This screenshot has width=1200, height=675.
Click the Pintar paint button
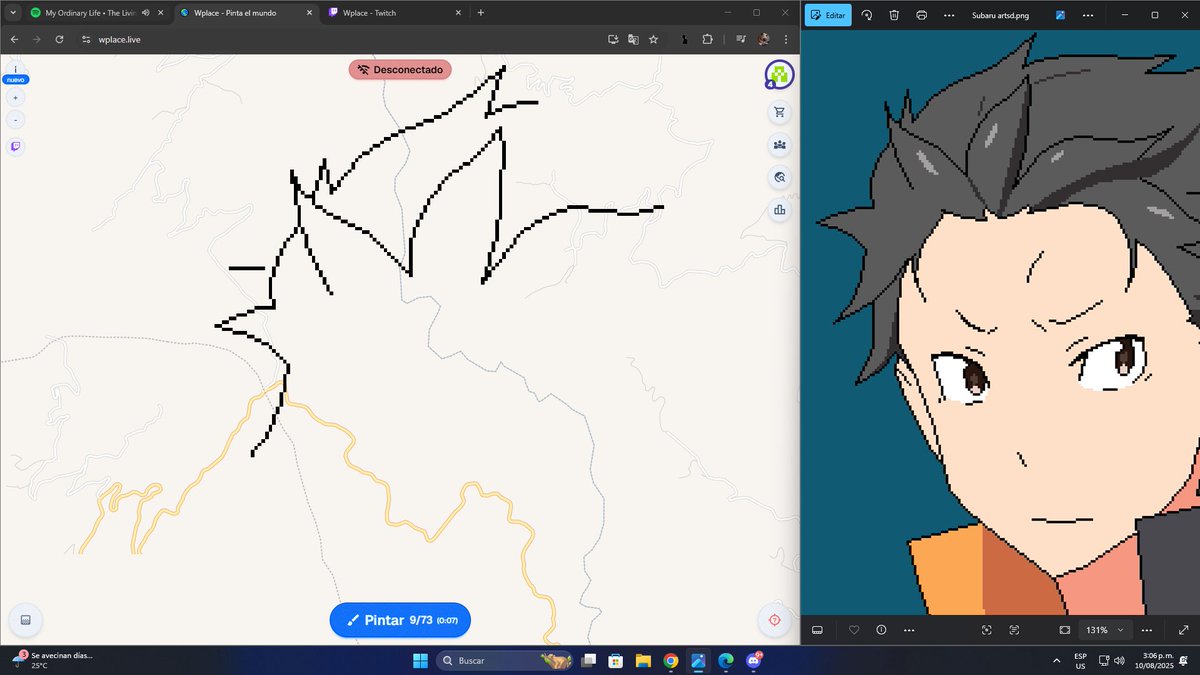pos(400,620)
